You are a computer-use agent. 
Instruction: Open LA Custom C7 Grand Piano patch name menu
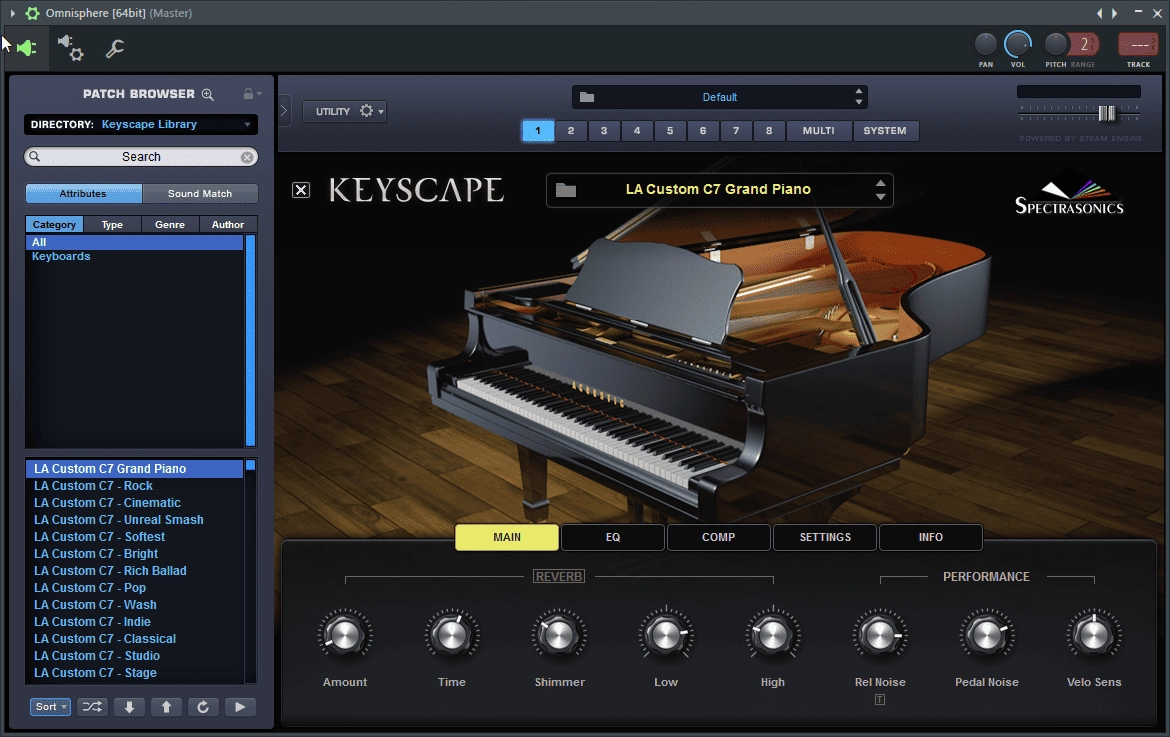click(x=718, y=189)
